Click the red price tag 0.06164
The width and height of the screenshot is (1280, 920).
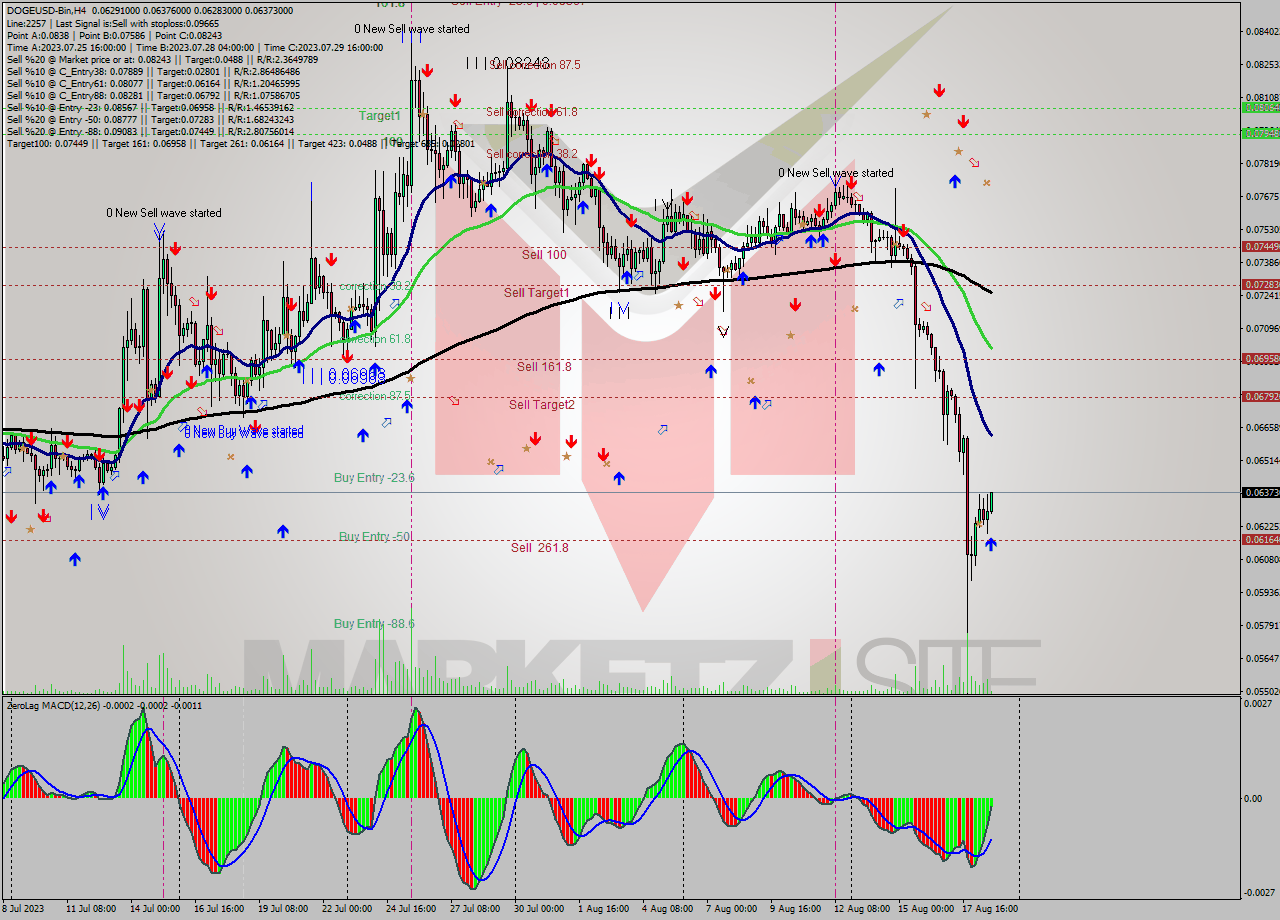click(1260, 540)
